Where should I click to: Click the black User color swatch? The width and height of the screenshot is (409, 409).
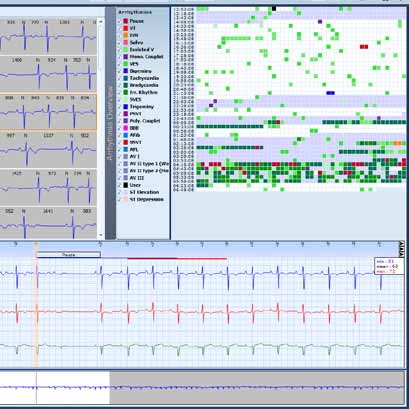(x=126, y=185)
